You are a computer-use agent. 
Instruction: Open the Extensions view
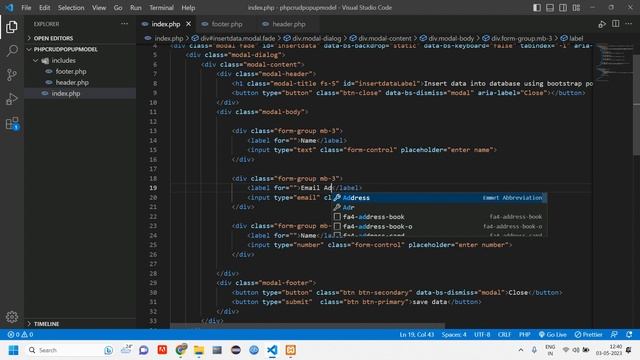12,123
